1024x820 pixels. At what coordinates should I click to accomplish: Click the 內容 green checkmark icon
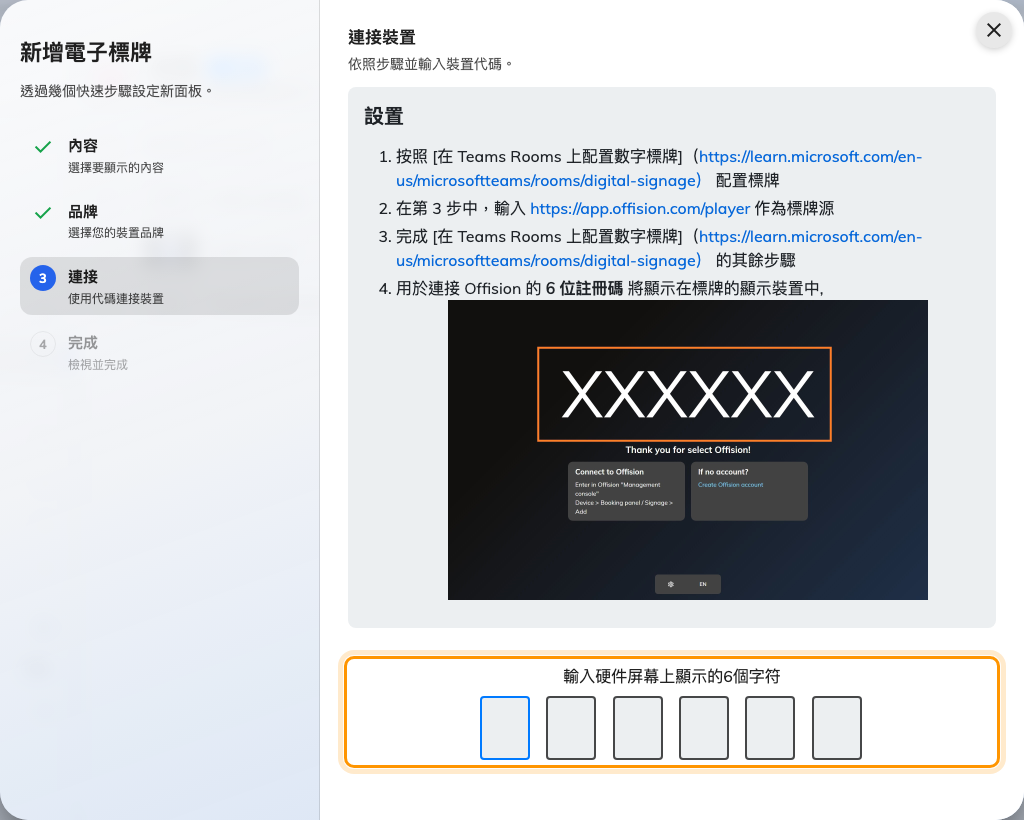[x=43, y=147]
